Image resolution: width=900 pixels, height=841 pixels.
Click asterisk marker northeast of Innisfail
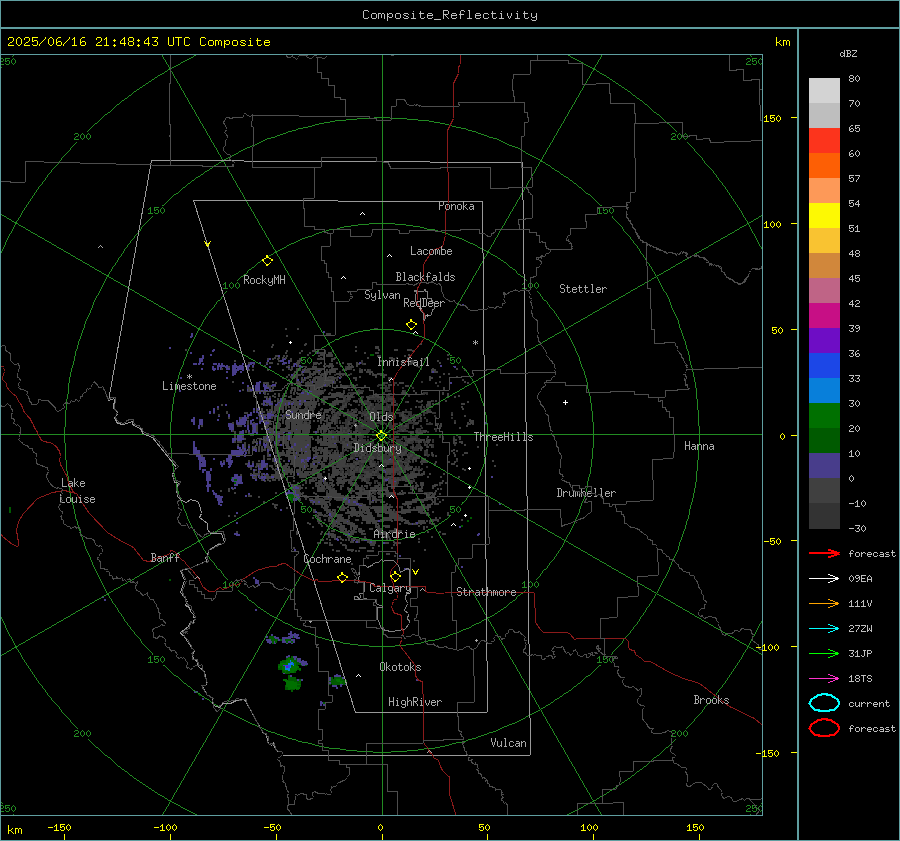(x=475, y=343)
